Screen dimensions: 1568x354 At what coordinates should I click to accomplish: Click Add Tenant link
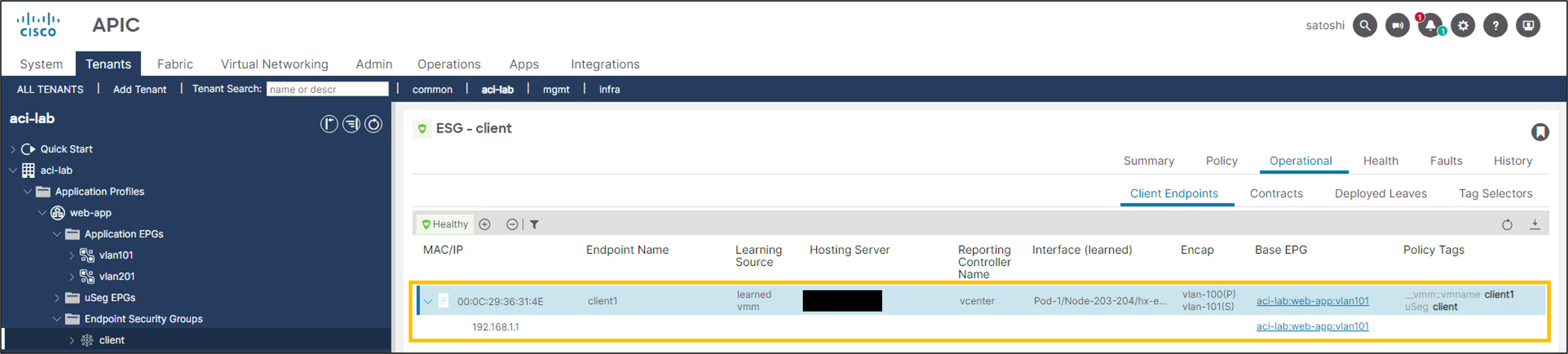coord(139,89)
